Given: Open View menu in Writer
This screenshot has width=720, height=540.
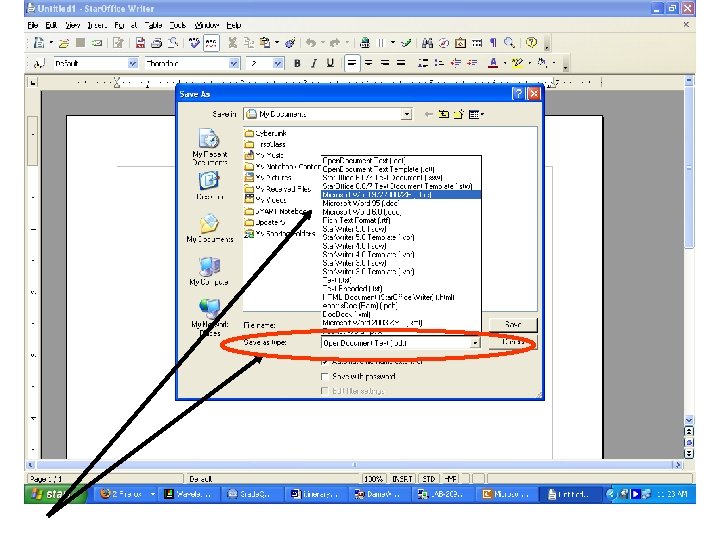Looking at the screenshot, I should [73, 25].
